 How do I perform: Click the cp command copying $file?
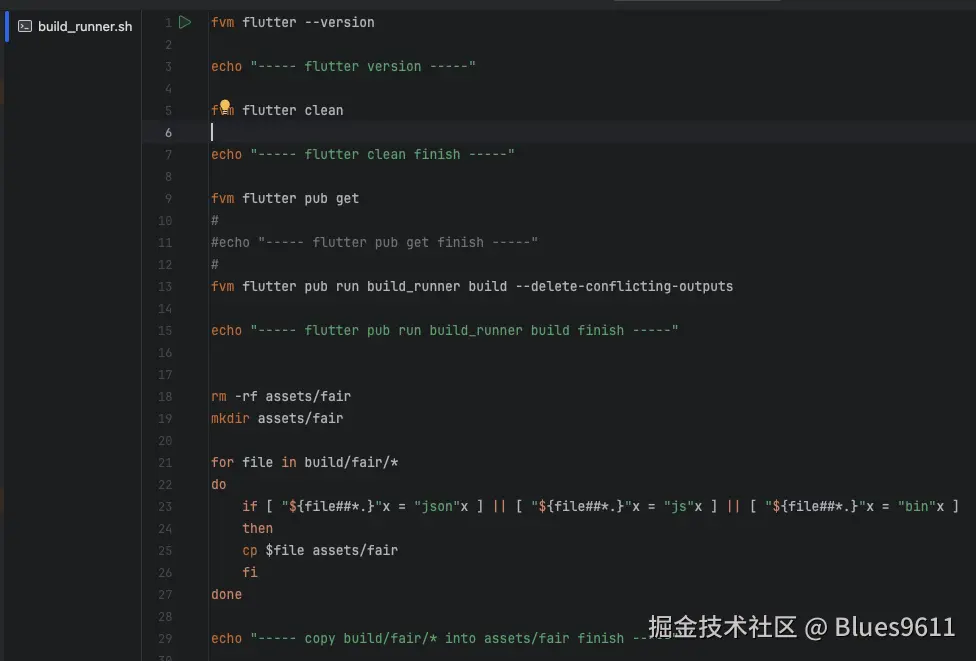pos(250,550)
